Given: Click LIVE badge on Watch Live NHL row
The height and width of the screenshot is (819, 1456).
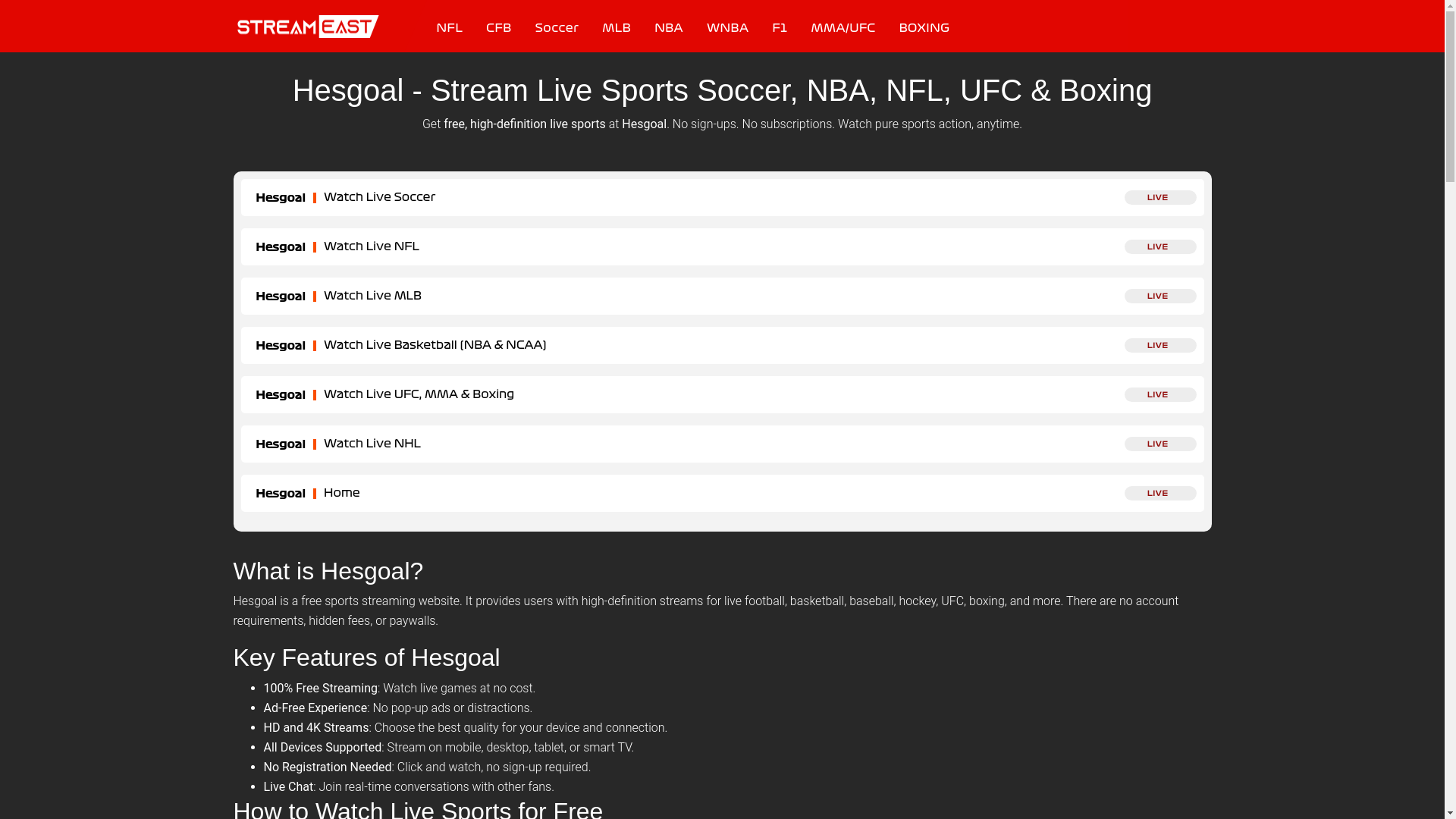Looking at the screenshot, I should pos(1160,444).
